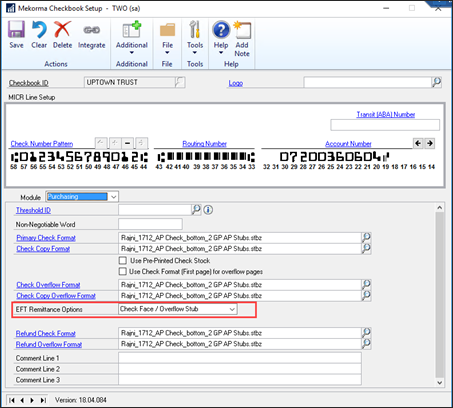Click the Refund Overflow Format link
The width and height of the screenshot is (453, 408).
point(49,344)
